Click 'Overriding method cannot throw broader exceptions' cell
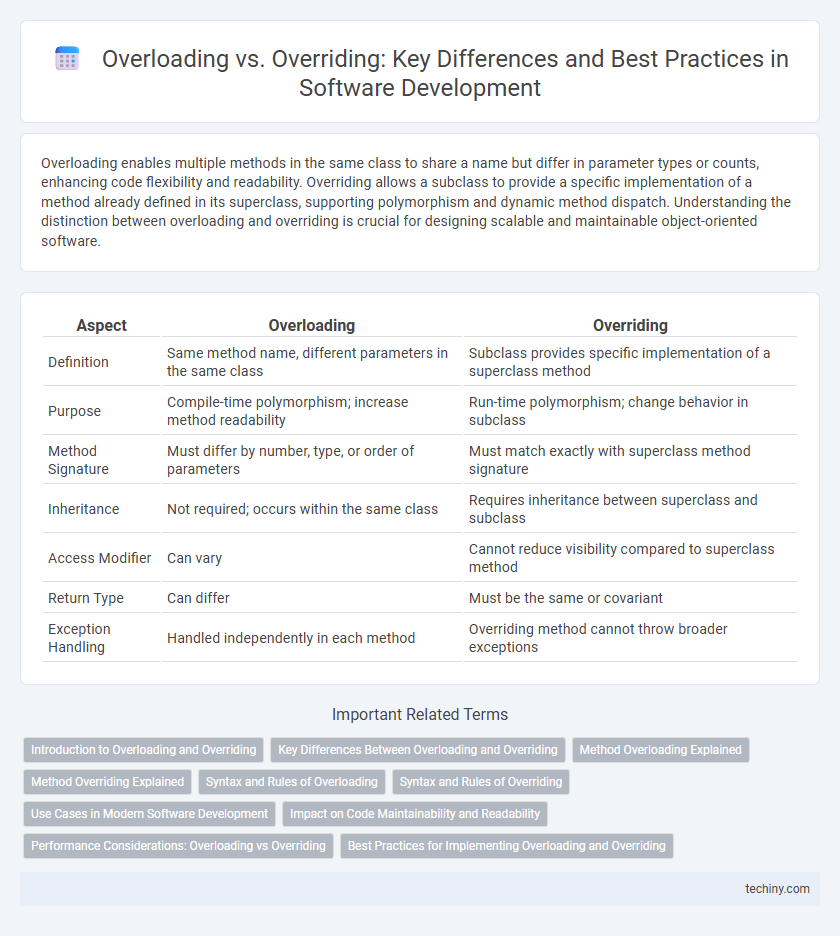The height and width of the screenshot is (936, 840). 630,638
